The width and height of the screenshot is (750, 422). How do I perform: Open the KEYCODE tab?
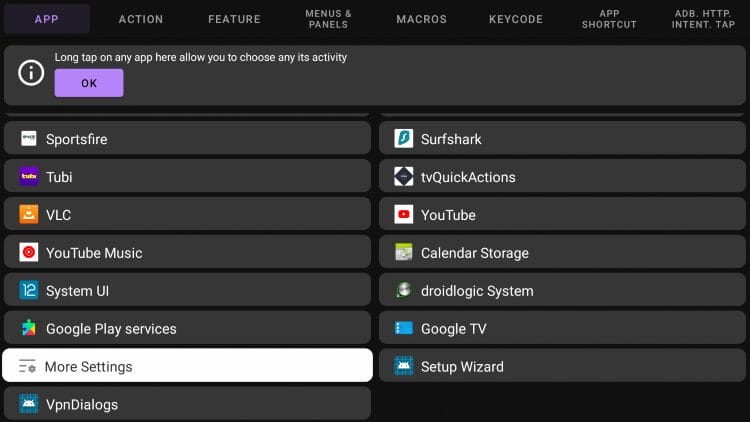516,19
